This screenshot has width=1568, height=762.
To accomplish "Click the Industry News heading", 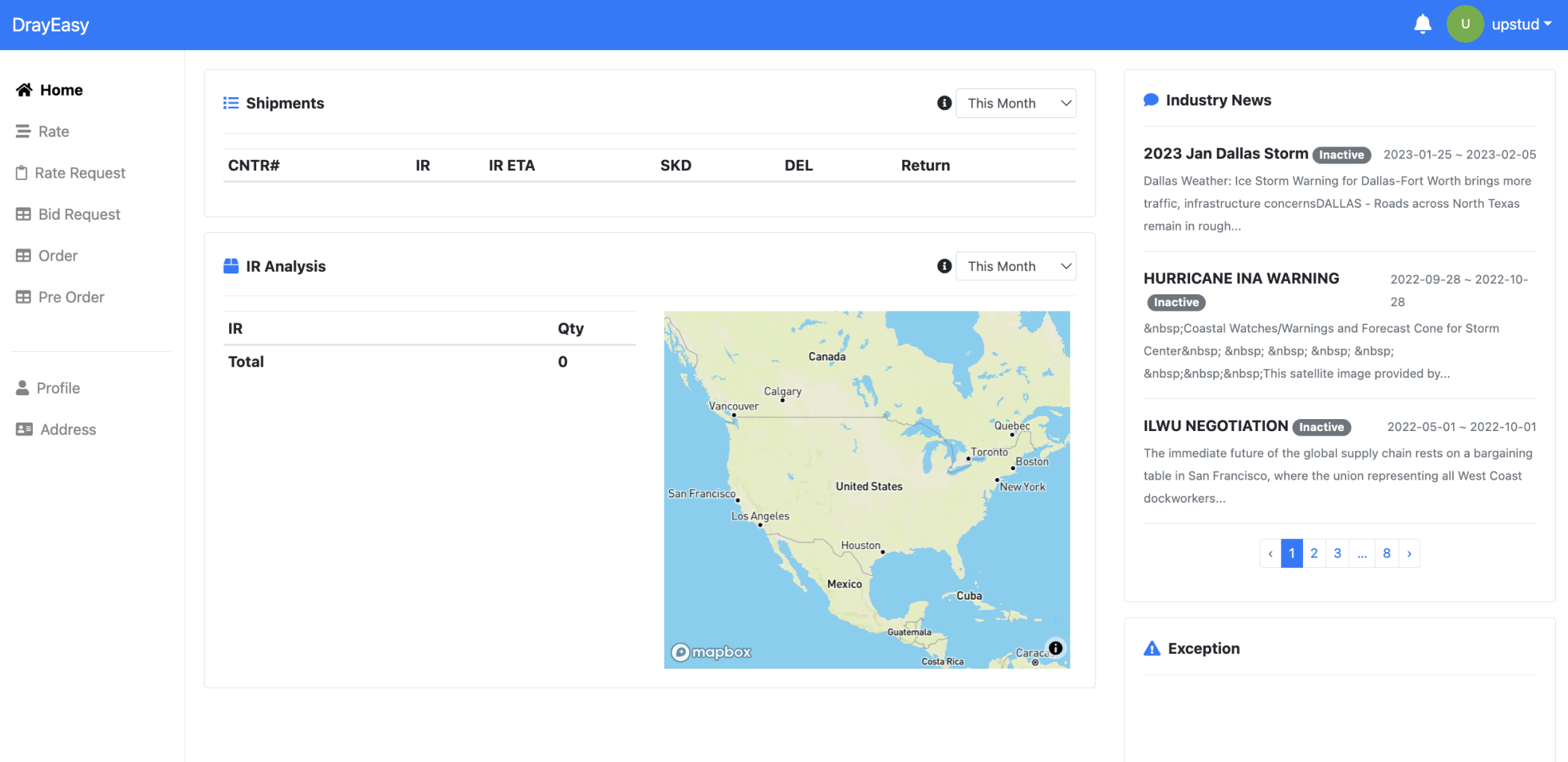I will [1219, 100].
